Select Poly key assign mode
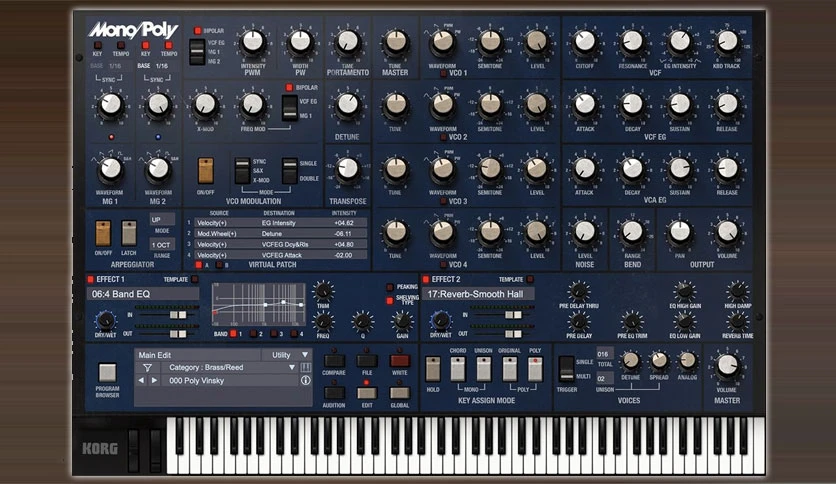 [x=535, y=369]
